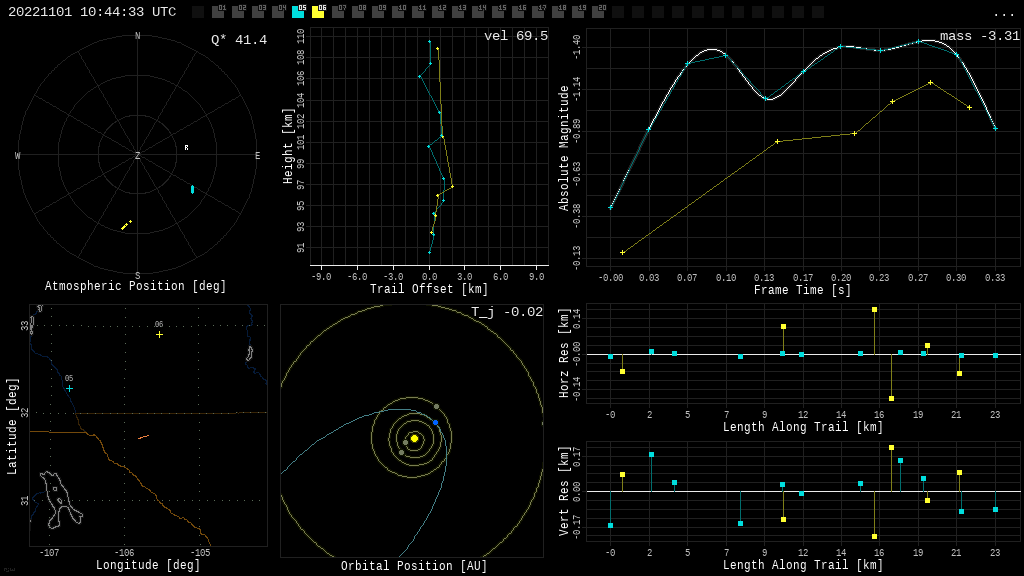The width and height of the screenshot is (1024, 576).
Task: Click the cyan station 05 indicator box
Action: coord(298,12)
